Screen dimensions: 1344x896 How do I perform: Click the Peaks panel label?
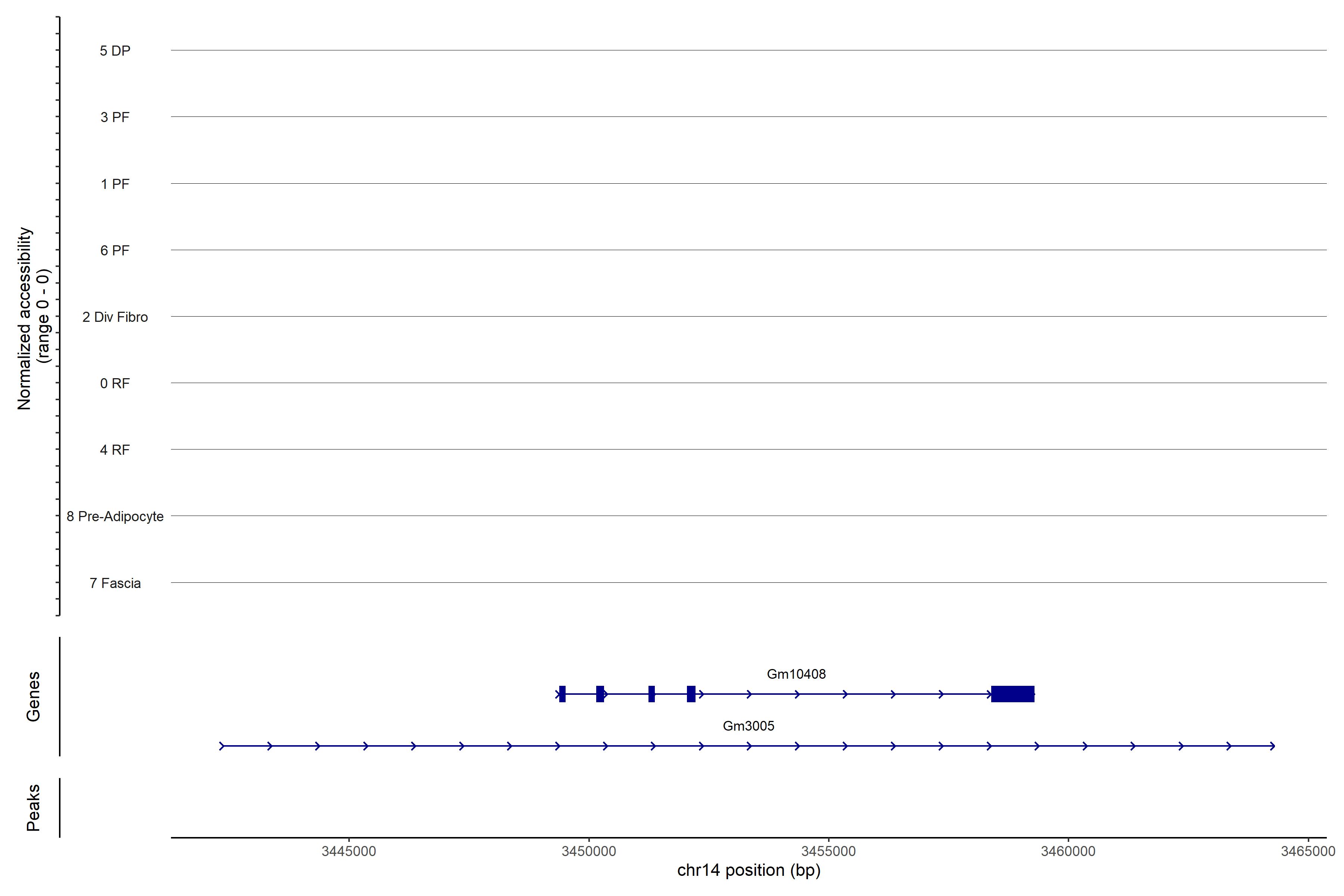pos(33,807)
